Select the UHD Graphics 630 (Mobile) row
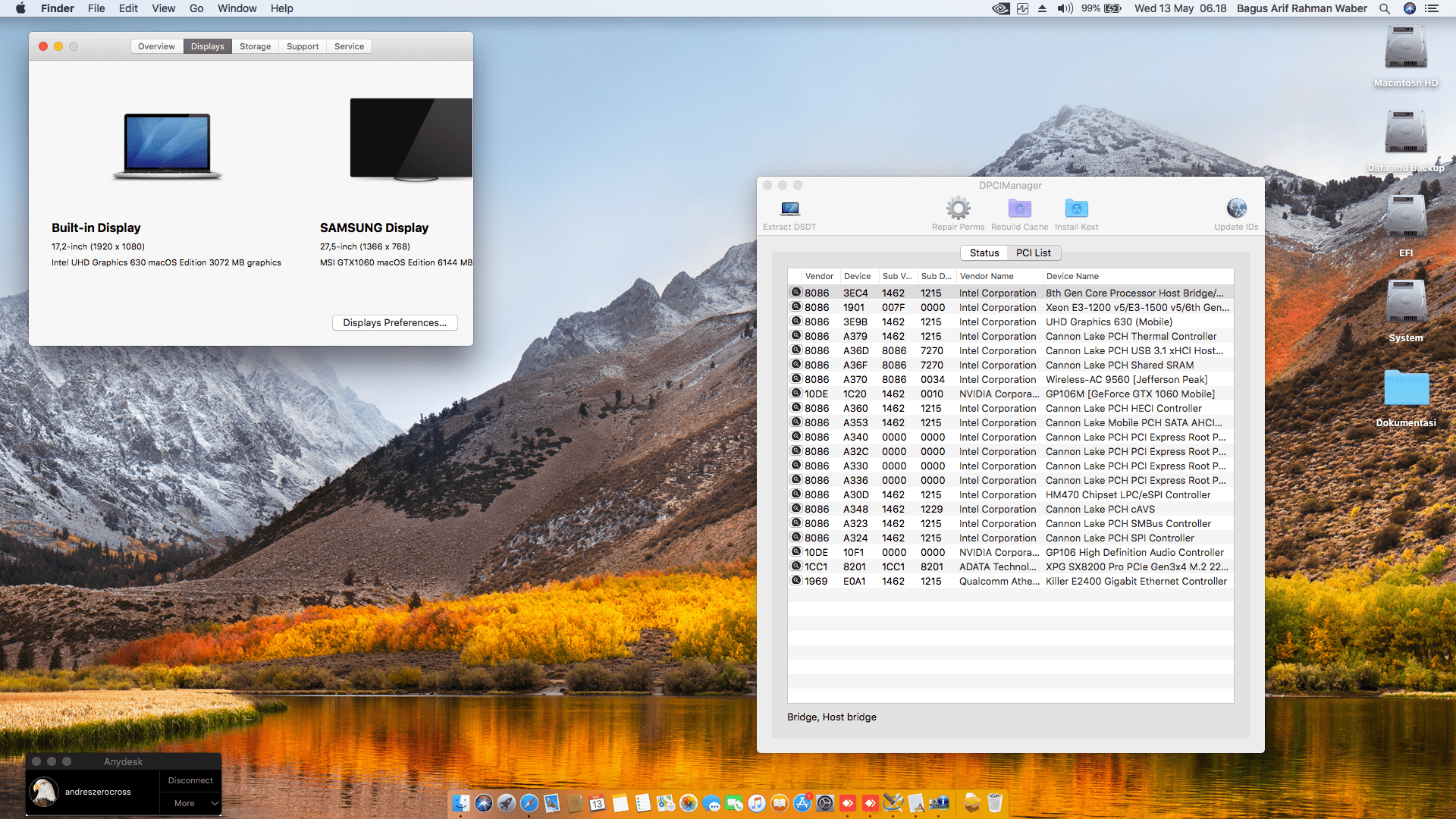This screenshot has width=1456, height=819. (x=1011, y=322)
